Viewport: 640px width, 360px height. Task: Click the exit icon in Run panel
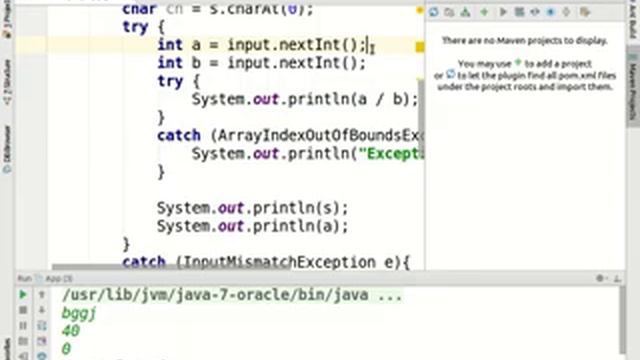23,356
